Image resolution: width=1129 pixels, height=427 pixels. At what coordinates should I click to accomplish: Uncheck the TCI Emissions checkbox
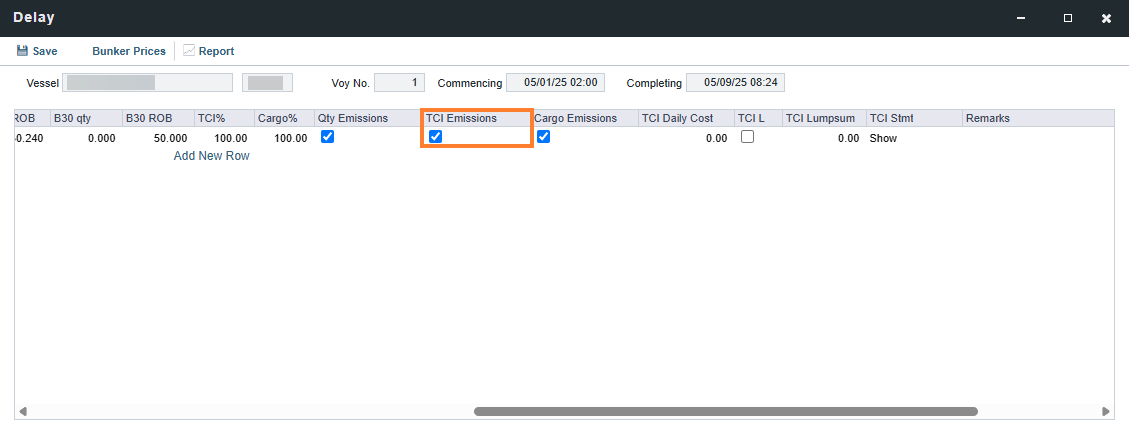pos(436,137)
